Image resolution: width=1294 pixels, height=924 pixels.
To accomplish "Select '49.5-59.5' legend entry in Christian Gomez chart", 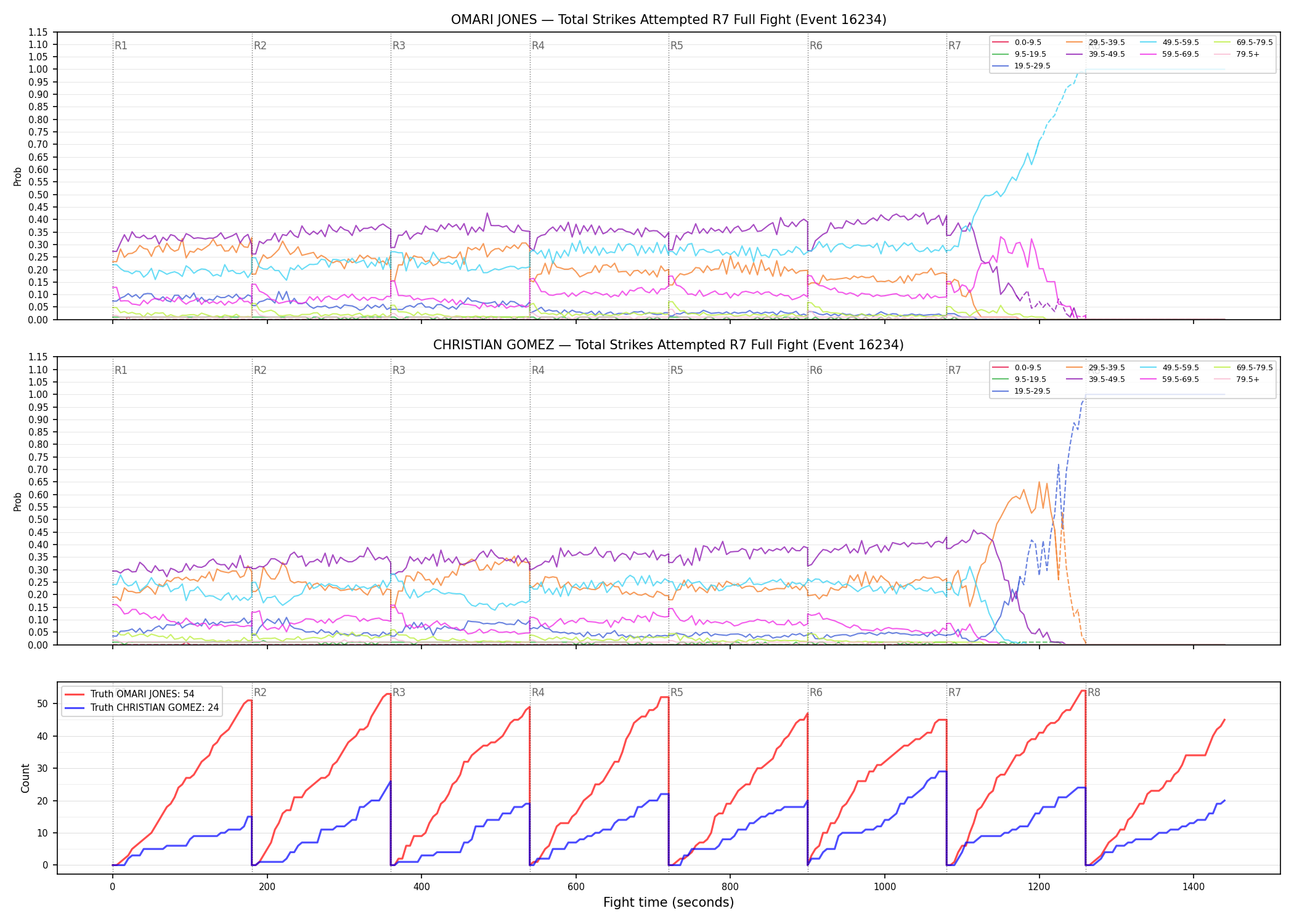I will 1169,368.
